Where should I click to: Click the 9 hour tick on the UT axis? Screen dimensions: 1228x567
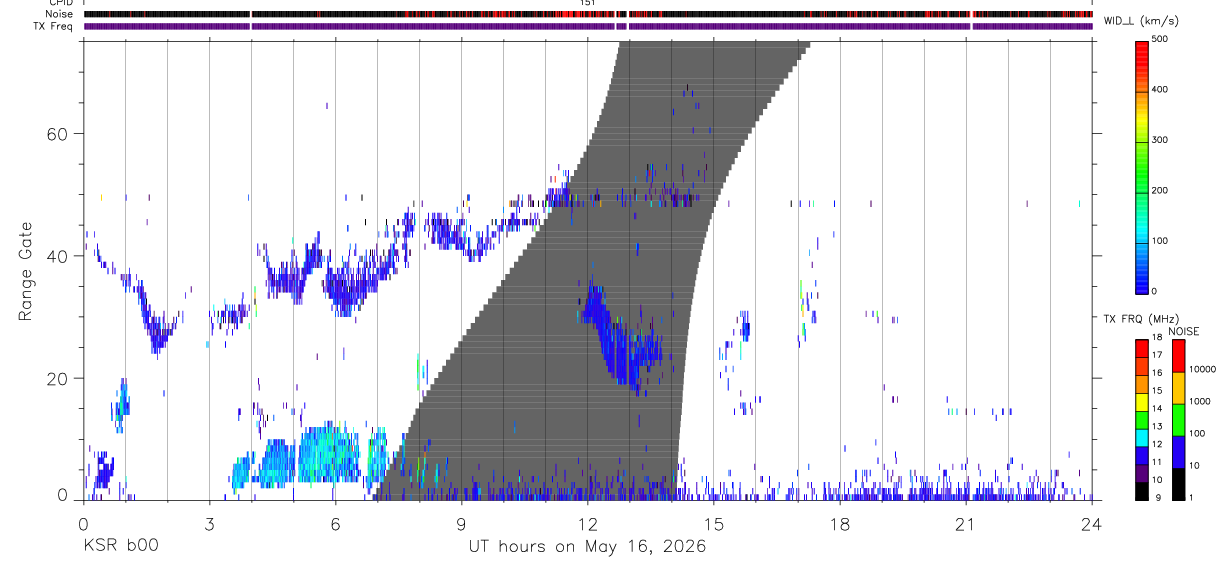461,524
